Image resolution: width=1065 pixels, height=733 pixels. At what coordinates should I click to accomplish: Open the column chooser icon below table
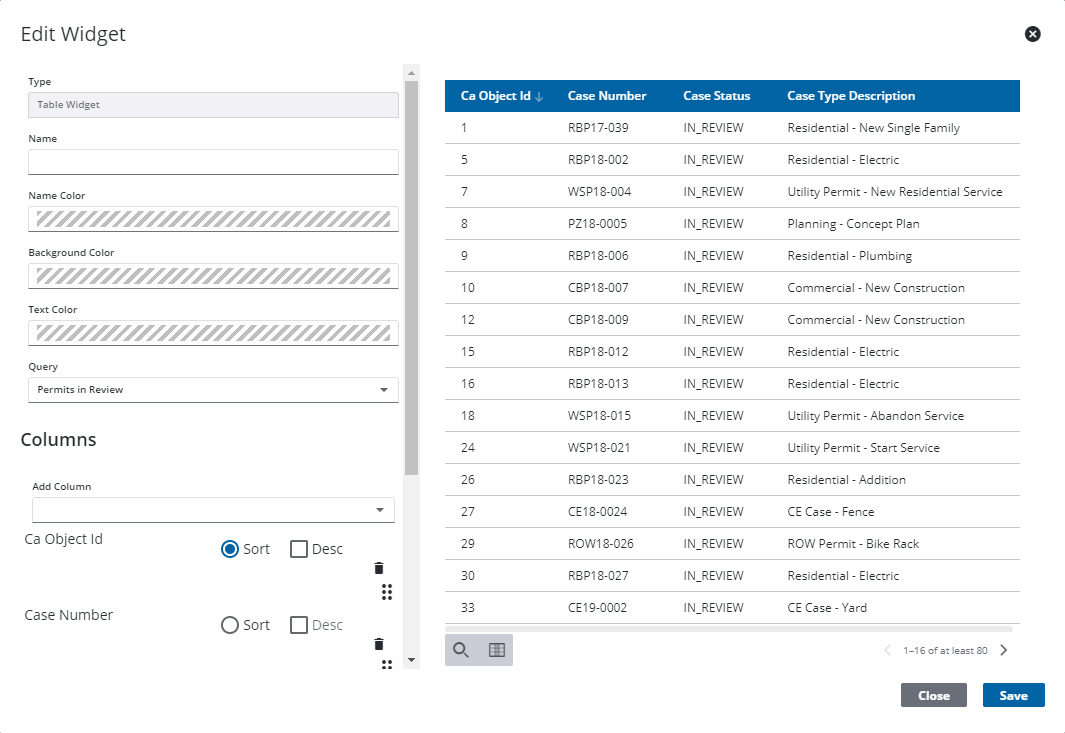click(497, 650)
